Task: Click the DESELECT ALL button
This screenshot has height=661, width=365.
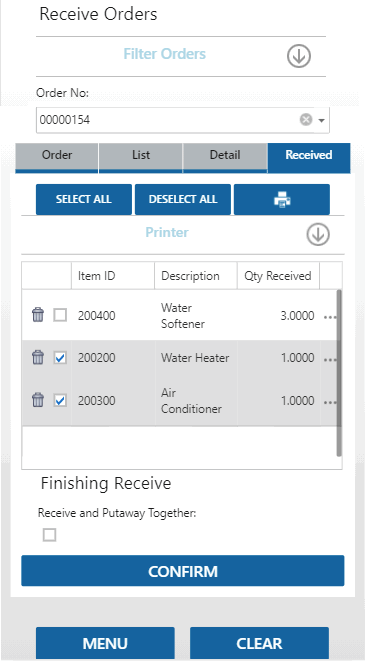Action: point(183,199)
